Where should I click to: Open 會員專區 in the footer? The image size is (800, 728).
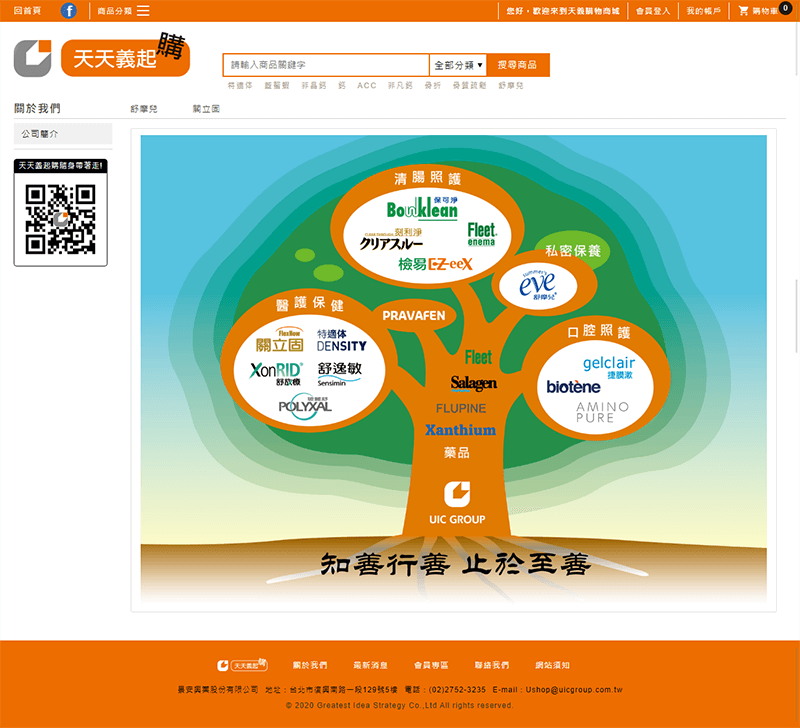pos(431,665)
